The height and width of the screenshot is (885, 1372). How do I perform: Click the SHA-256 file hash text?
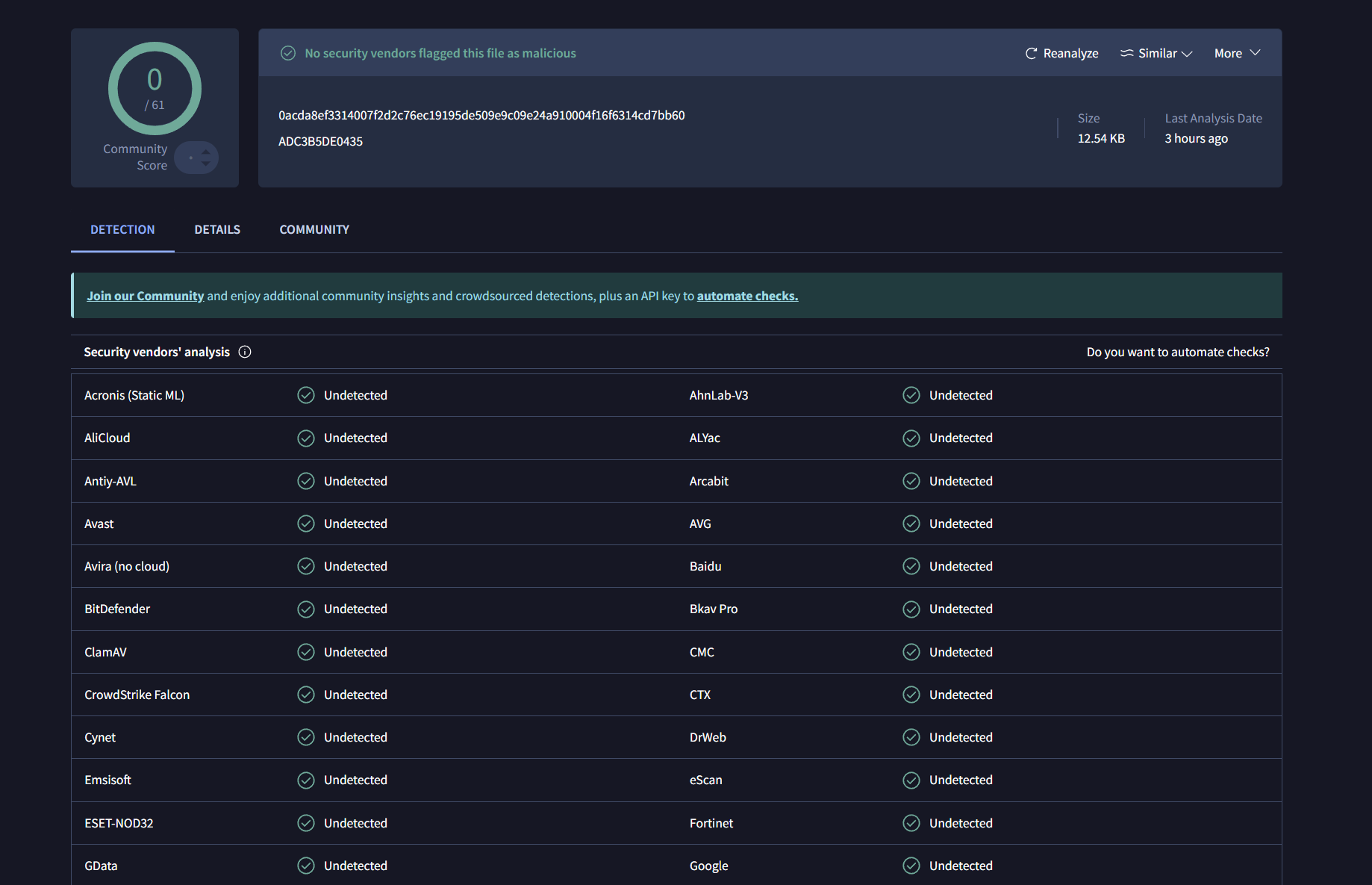(481, 115)
